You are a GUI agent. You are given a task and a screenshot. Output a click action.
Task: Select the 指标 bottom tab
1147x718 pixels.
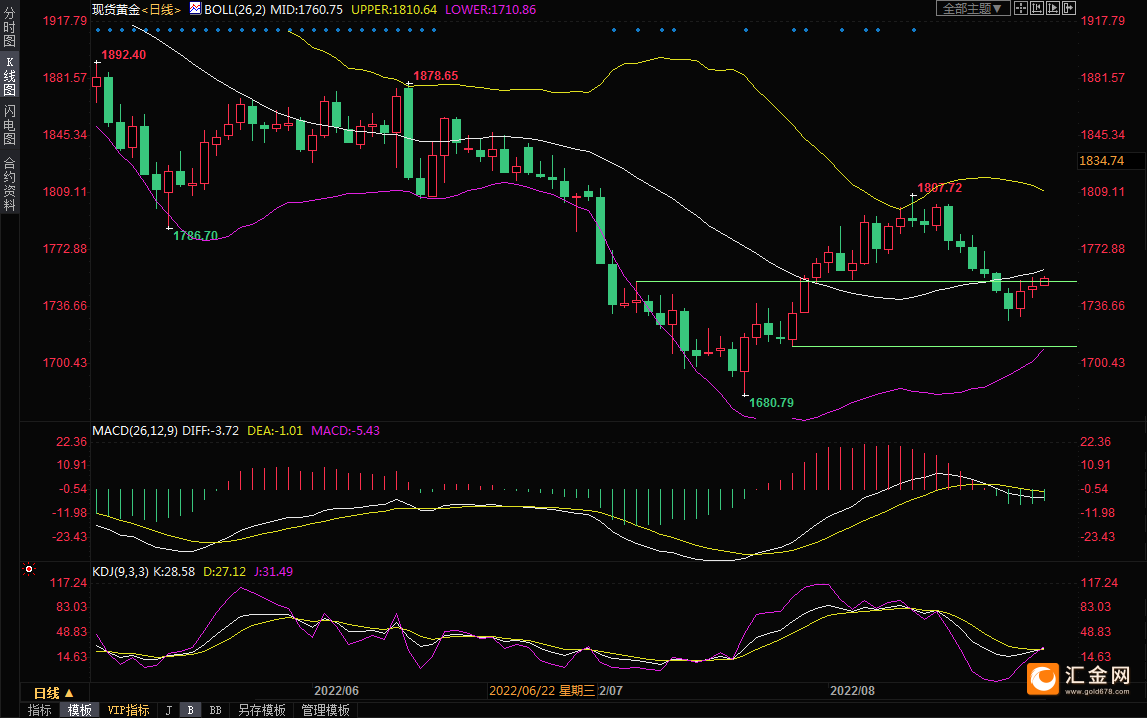point(40,710)
